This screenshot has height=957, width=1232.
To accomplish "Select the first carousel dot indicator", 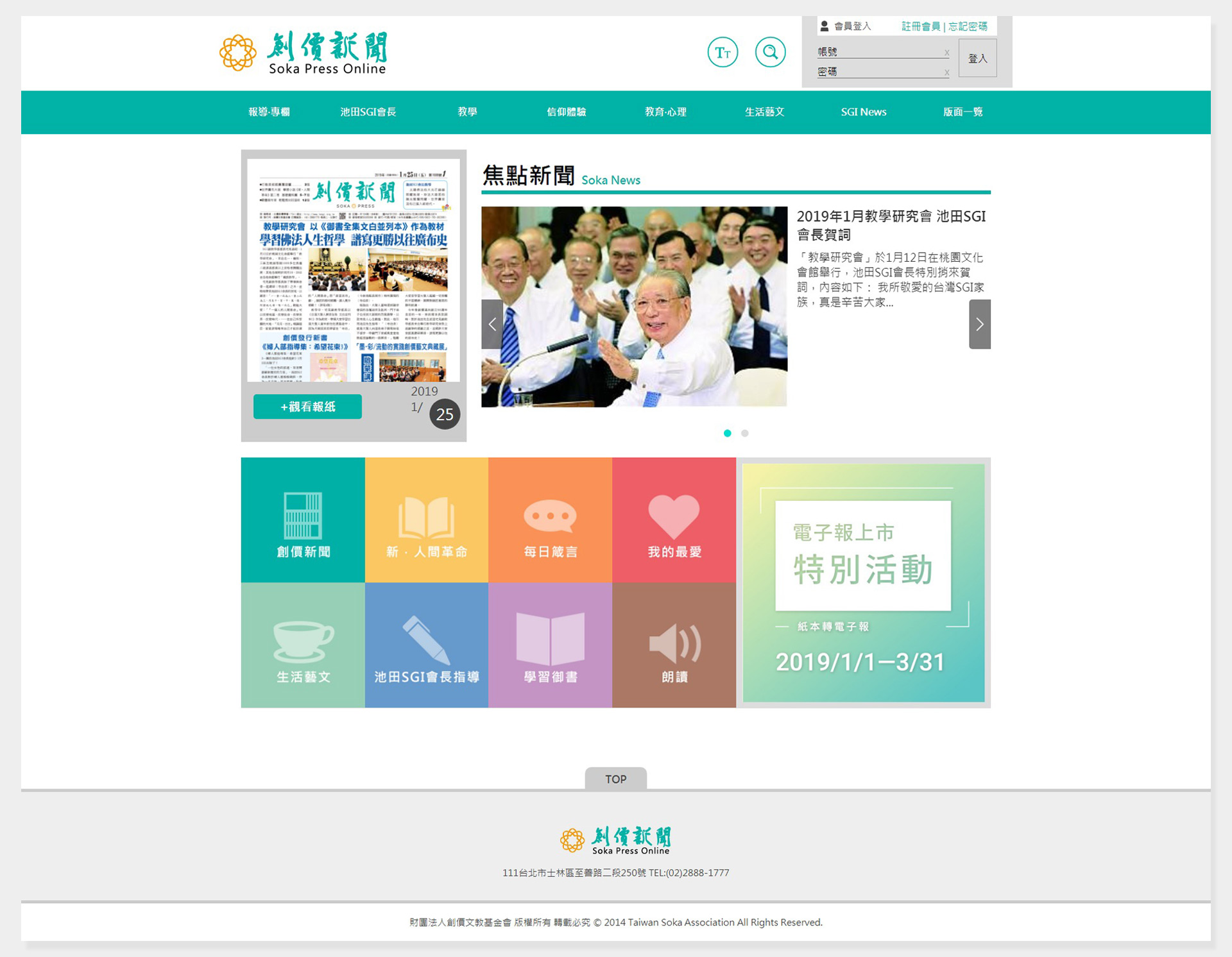I will [727, 433].
